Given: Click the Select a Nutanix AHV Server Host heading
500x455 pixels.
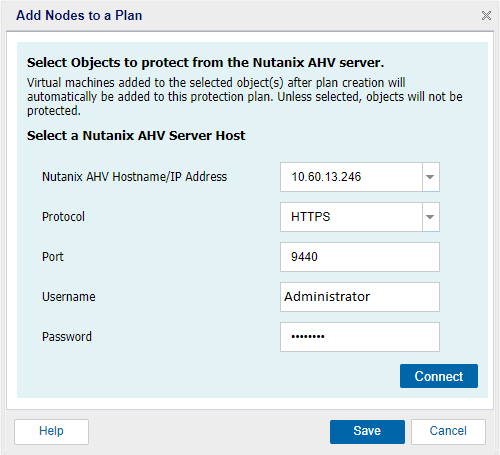Looking at the screenshot, I should point(136,136).
